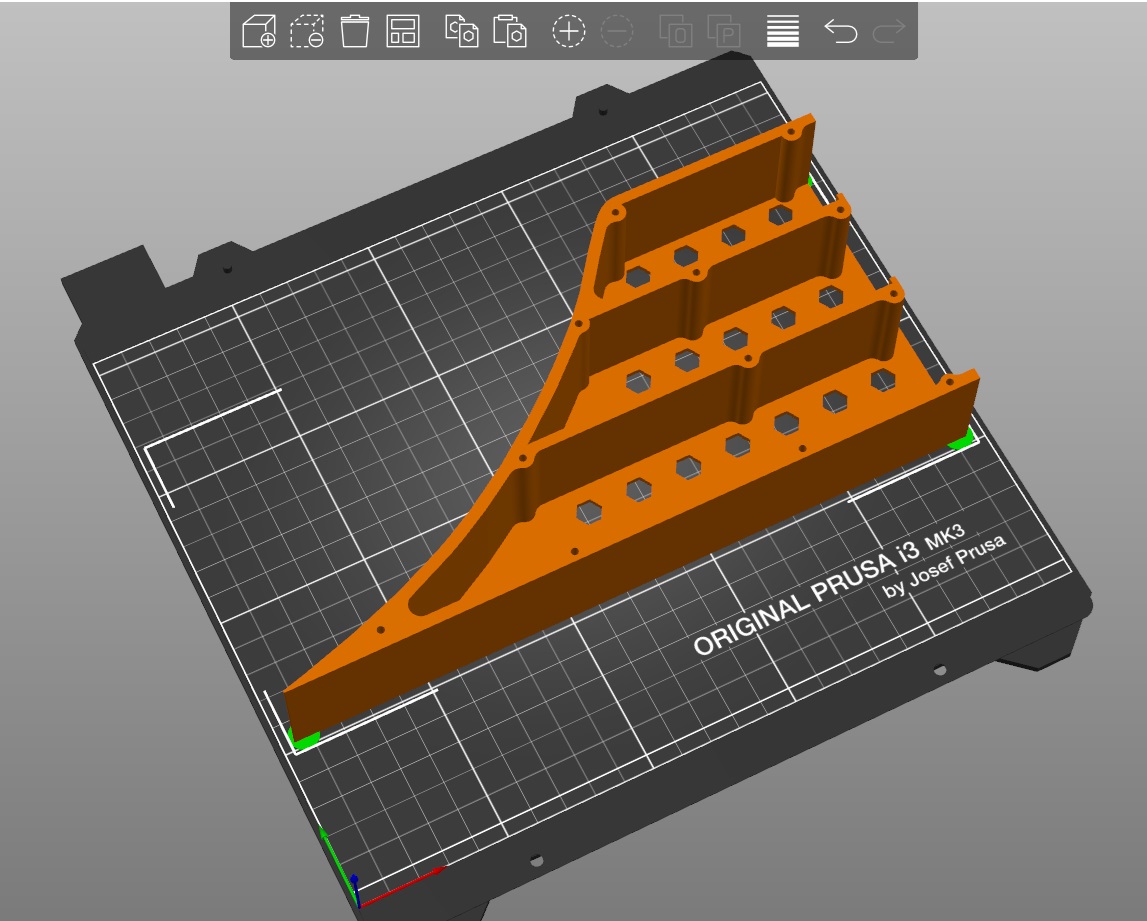Add another instance of the object
The image size is (1147, 921).
[568, 32]
